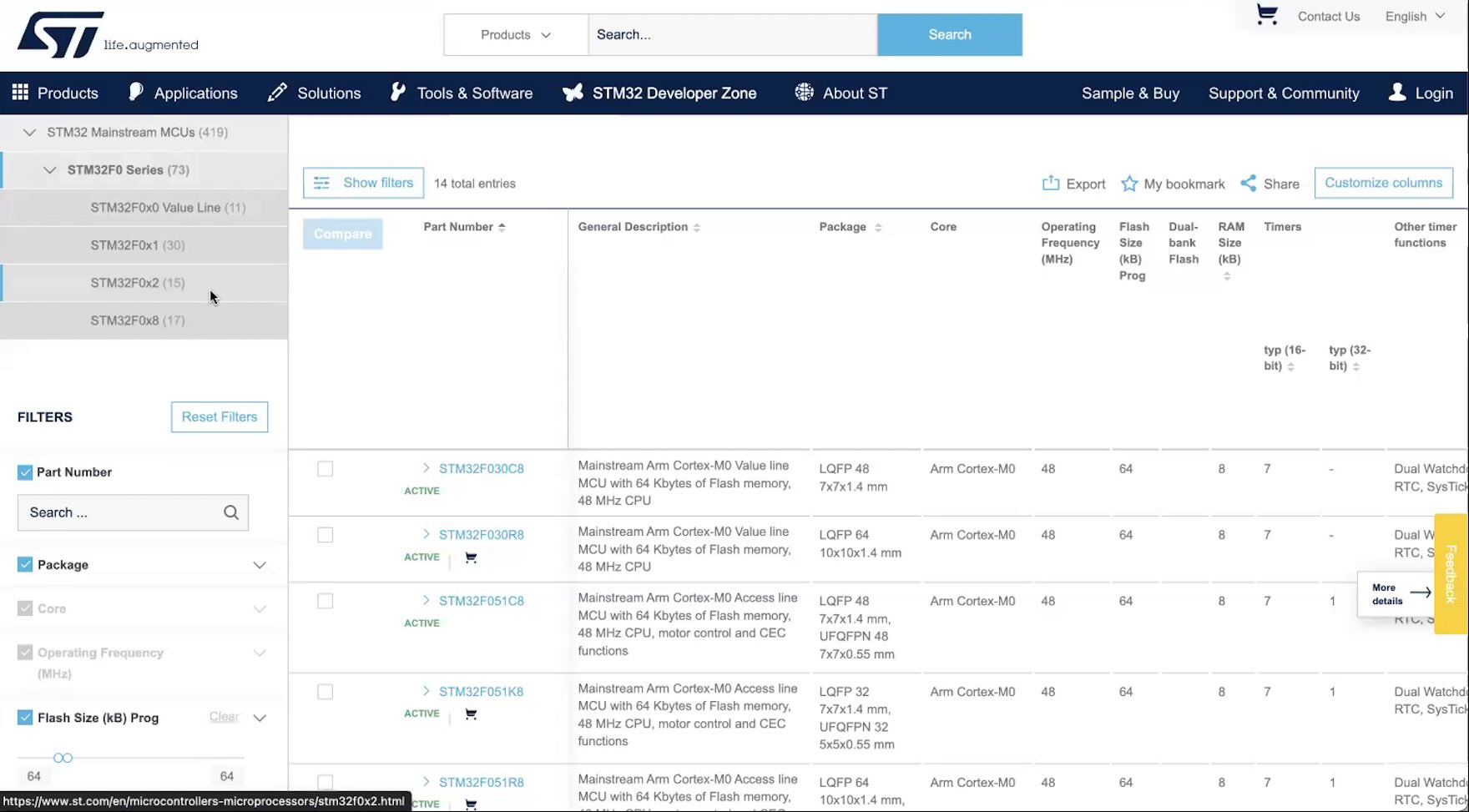Click the magnifier icon in Part Number search
This screenshot has height=812, width=1469.
[231, 512]
